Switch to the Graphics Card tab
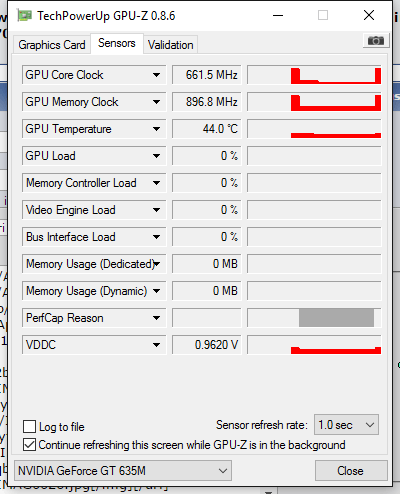400x494 pixels. [x=52, y=45]
